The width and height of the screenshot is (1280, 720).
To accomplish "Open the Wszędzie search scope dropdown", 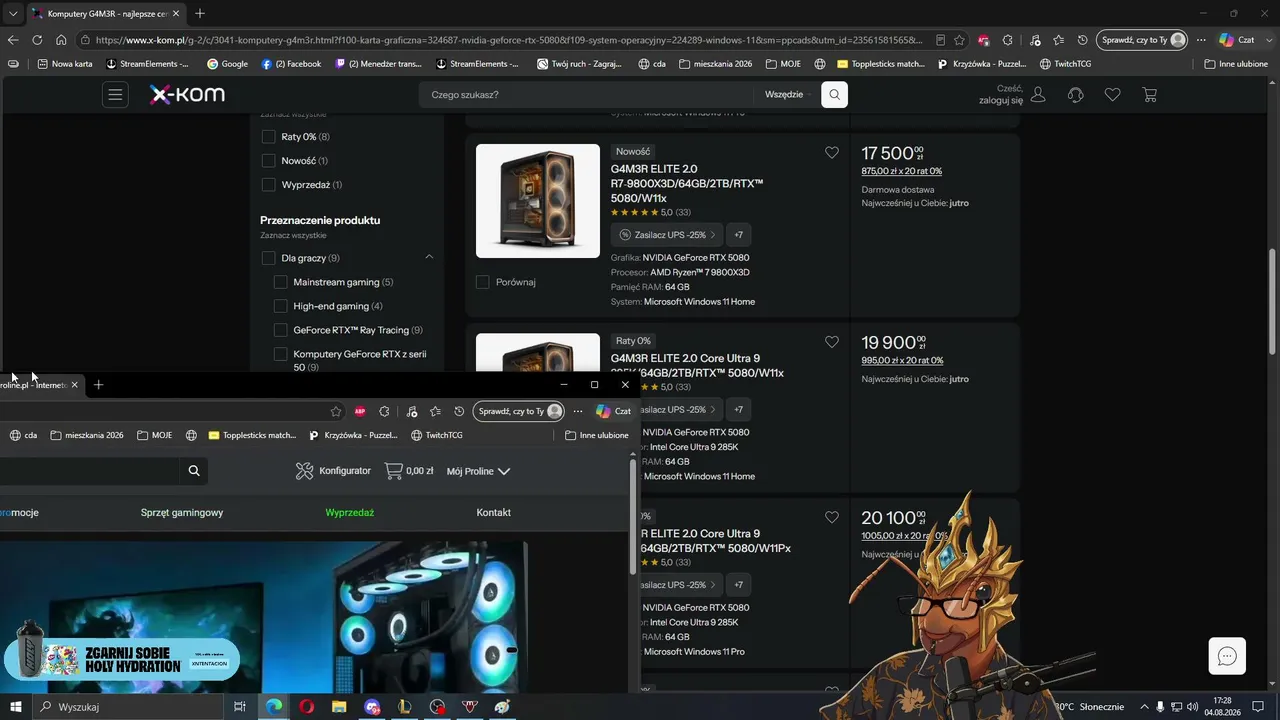I will [787, 95].
